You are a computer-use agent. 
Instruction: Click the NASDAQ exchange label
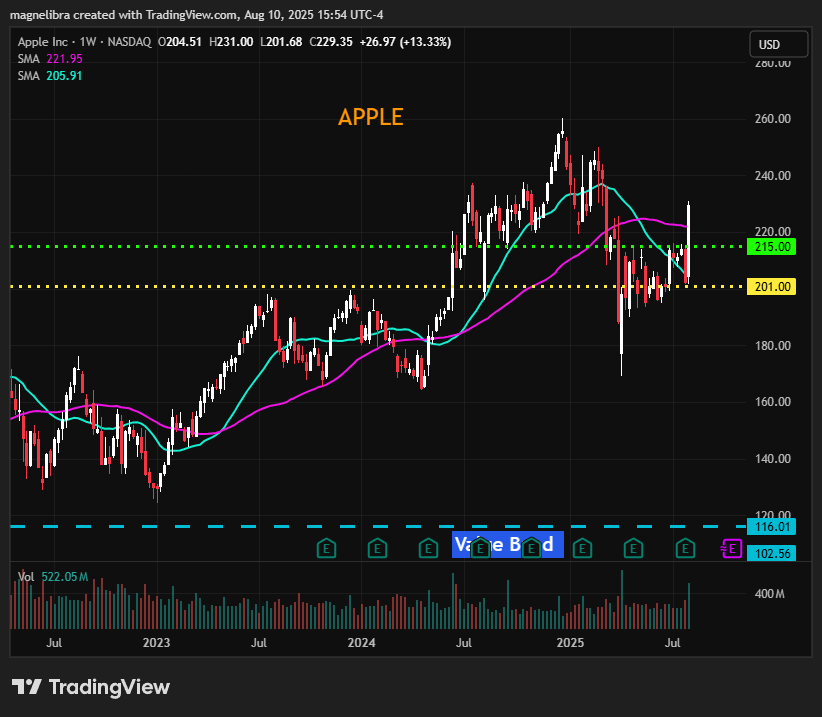pyautogui.click(x=129, y=42)
